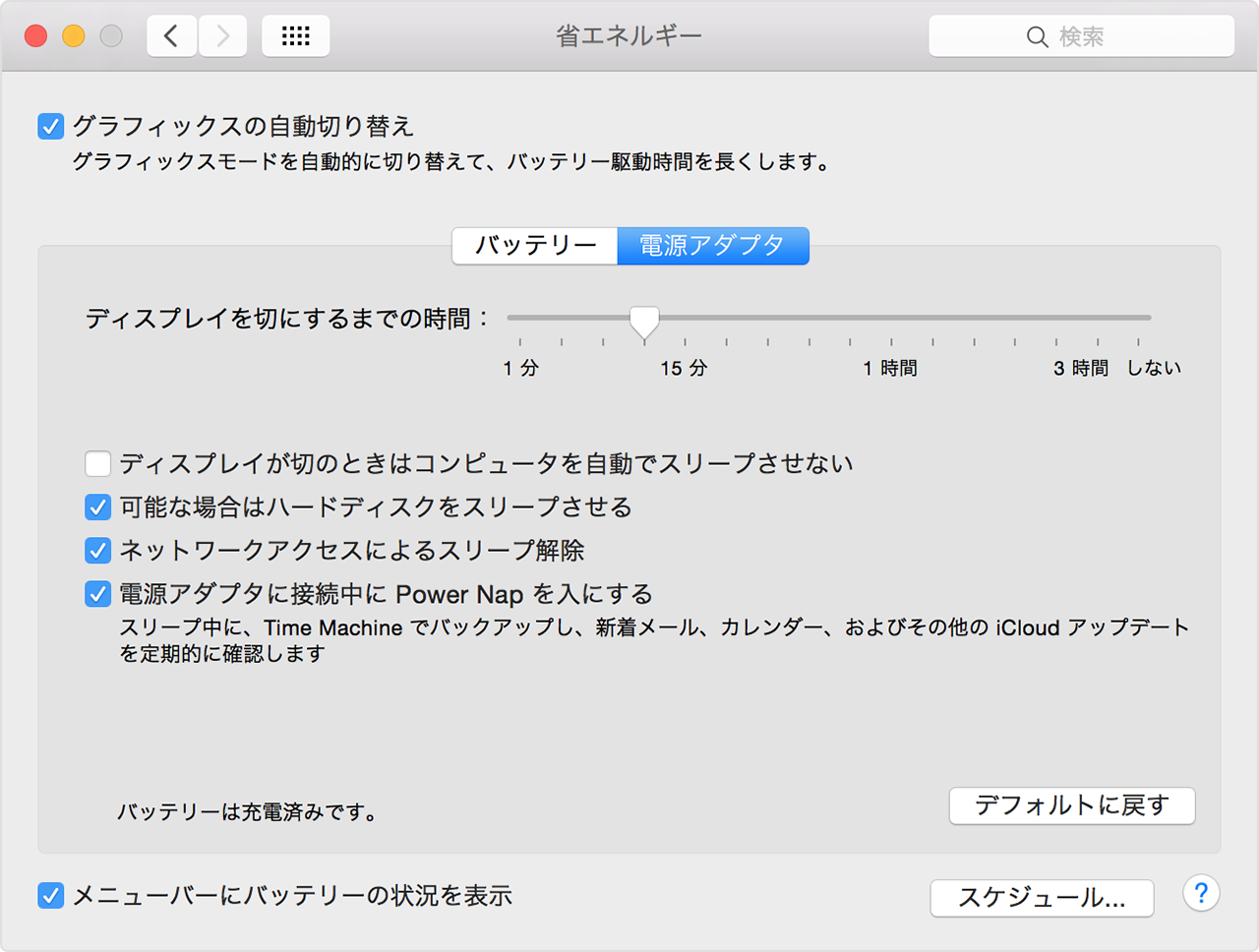Click the magnifier icon in search field
The image size is (1259, 952).
click(x=1037, y=37)
